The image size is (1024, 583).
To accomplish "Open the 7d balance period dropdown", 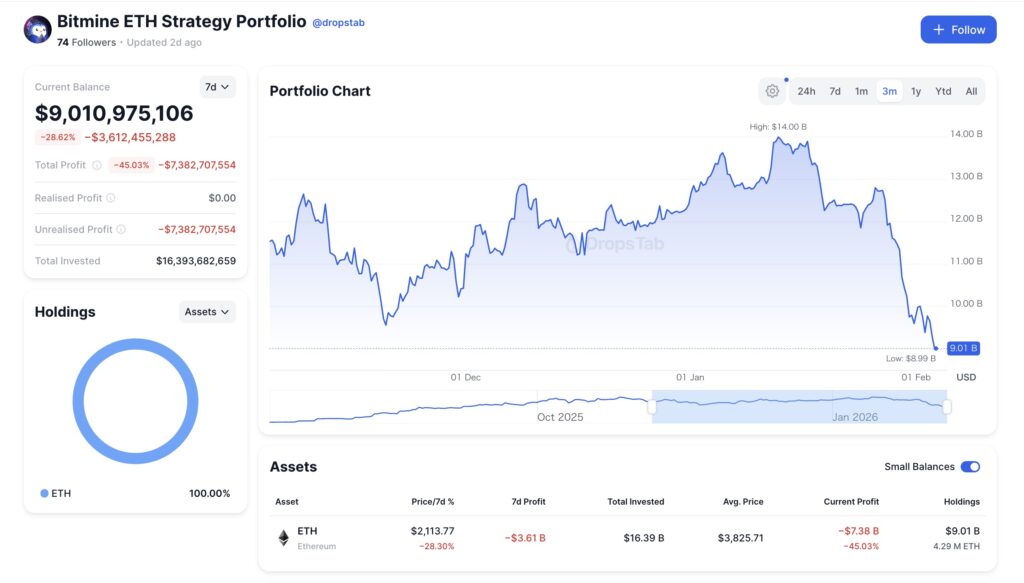I will point(218,87).
